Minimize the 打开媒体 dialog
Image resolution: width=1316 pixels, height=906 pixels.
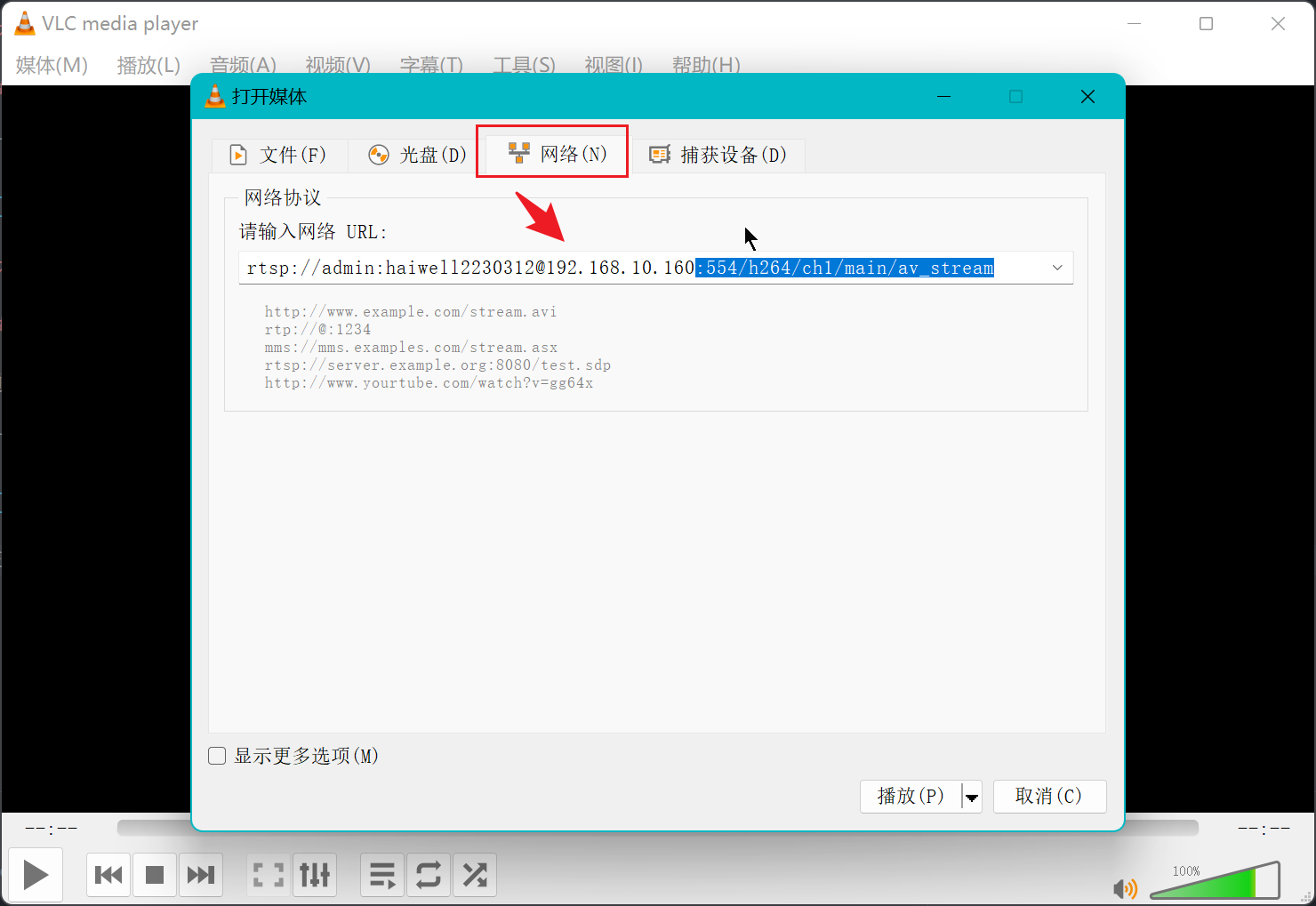[944, 97]
